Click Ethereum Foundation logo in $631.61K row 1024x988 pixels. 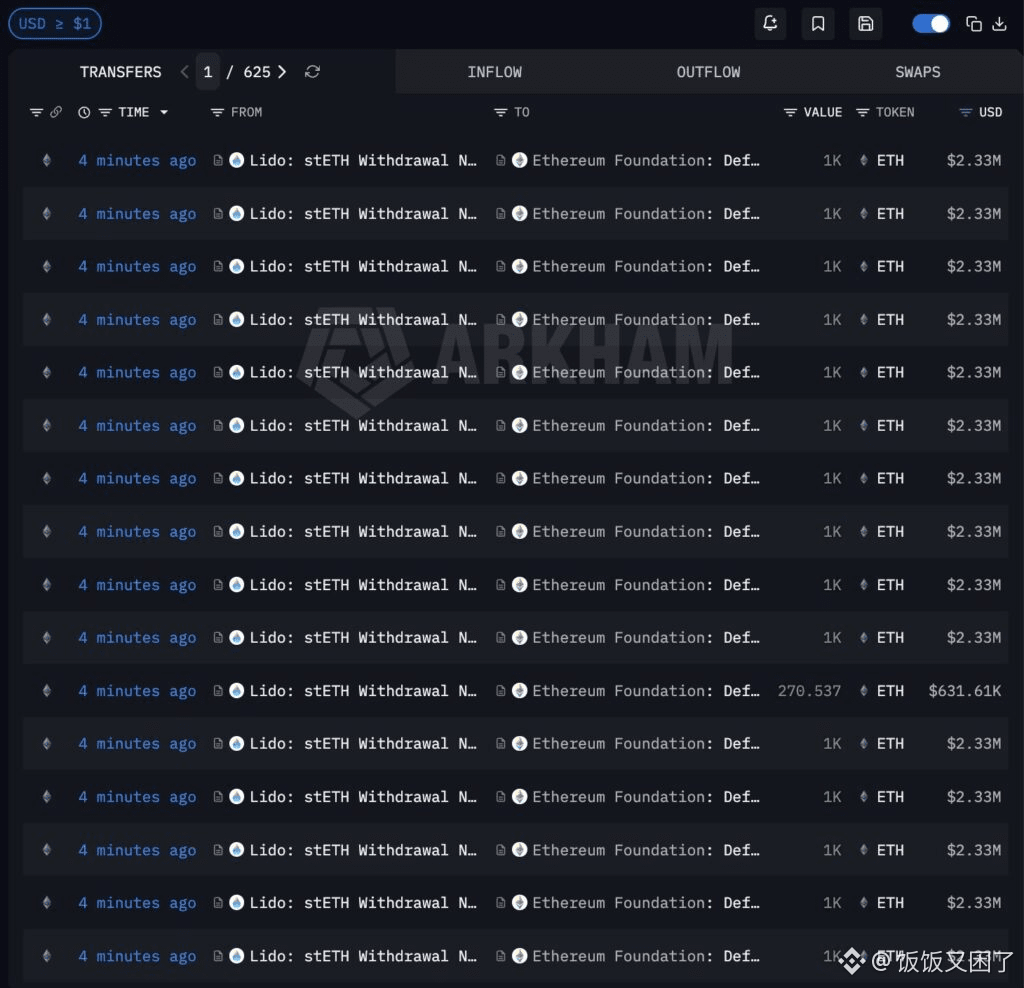click(x=520, y=691)
